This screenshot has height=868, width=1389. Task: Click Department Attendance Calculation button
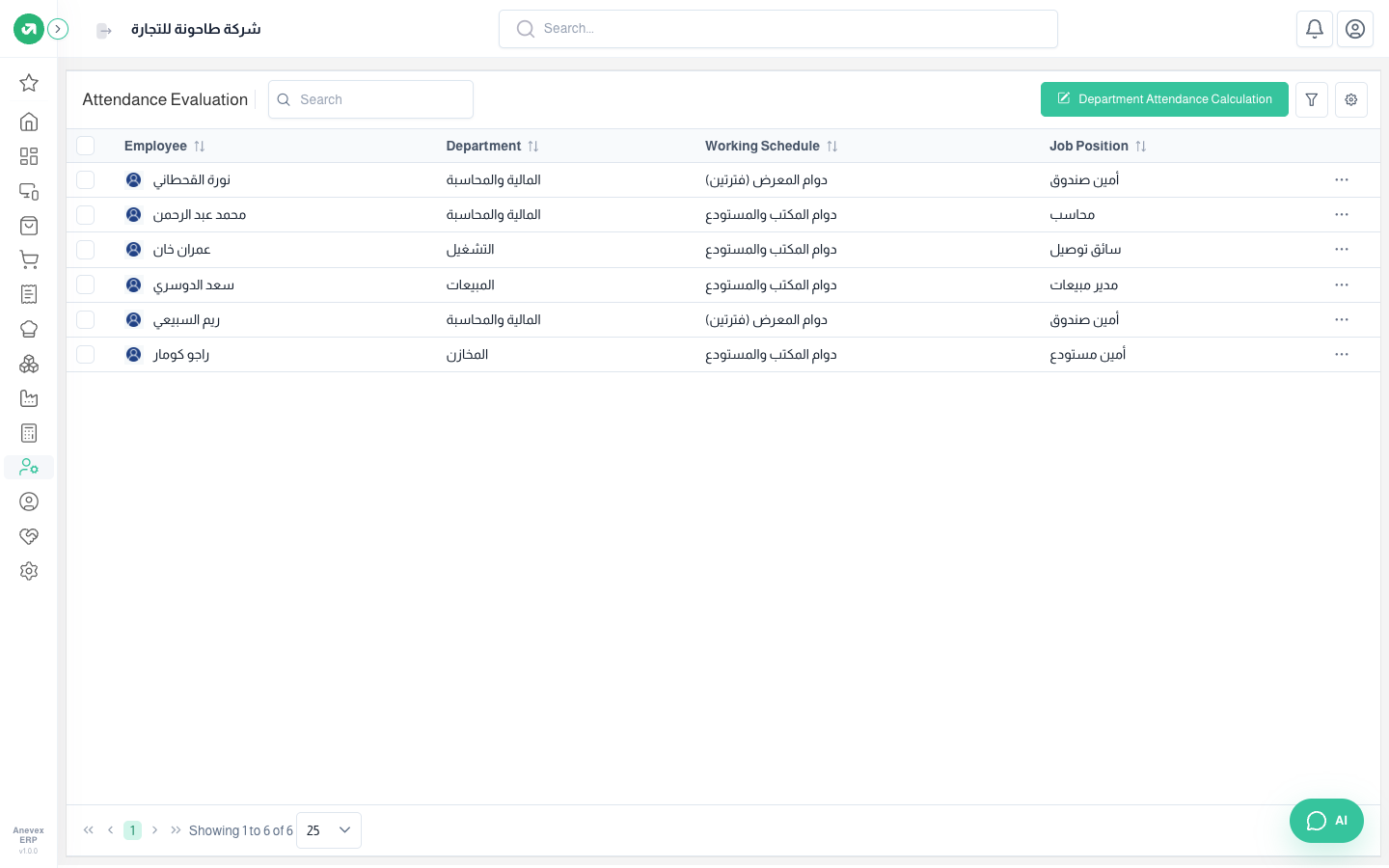[1164, 99]
